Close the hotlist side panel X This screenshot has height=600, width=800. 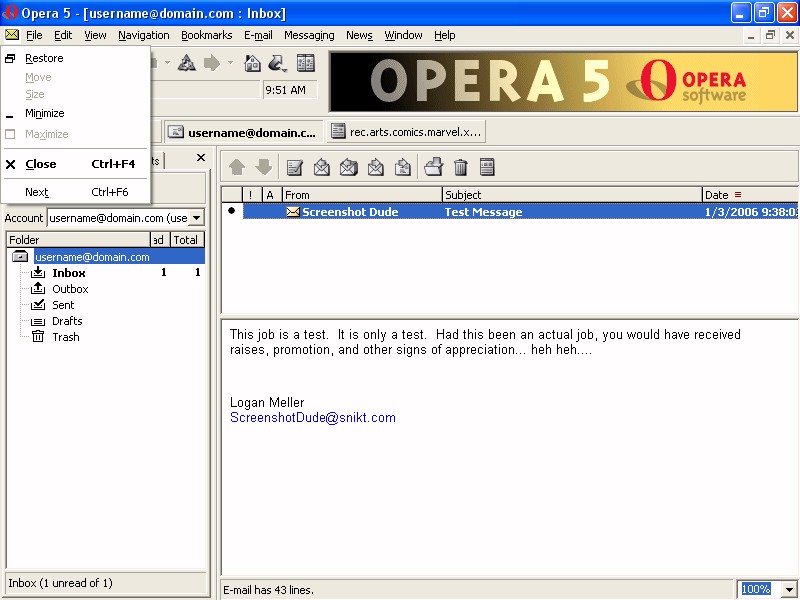tap(201, 158)
